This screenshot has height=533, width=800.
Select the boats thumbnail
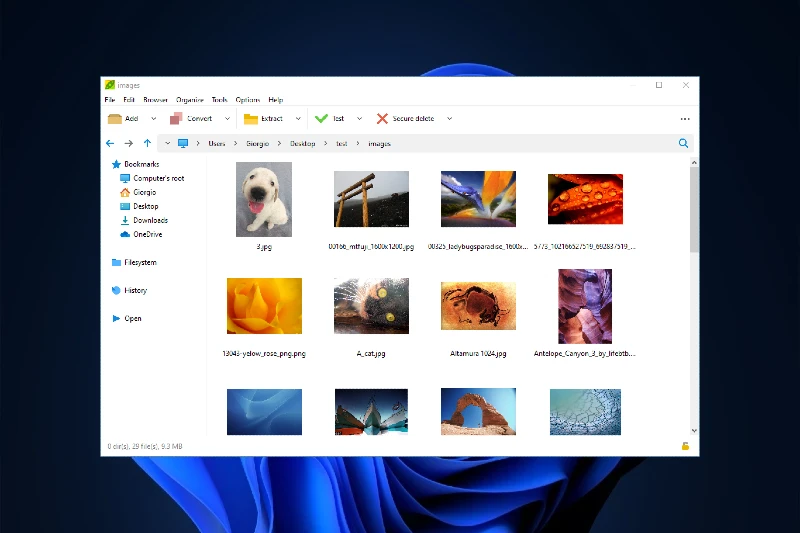(371, 412)
